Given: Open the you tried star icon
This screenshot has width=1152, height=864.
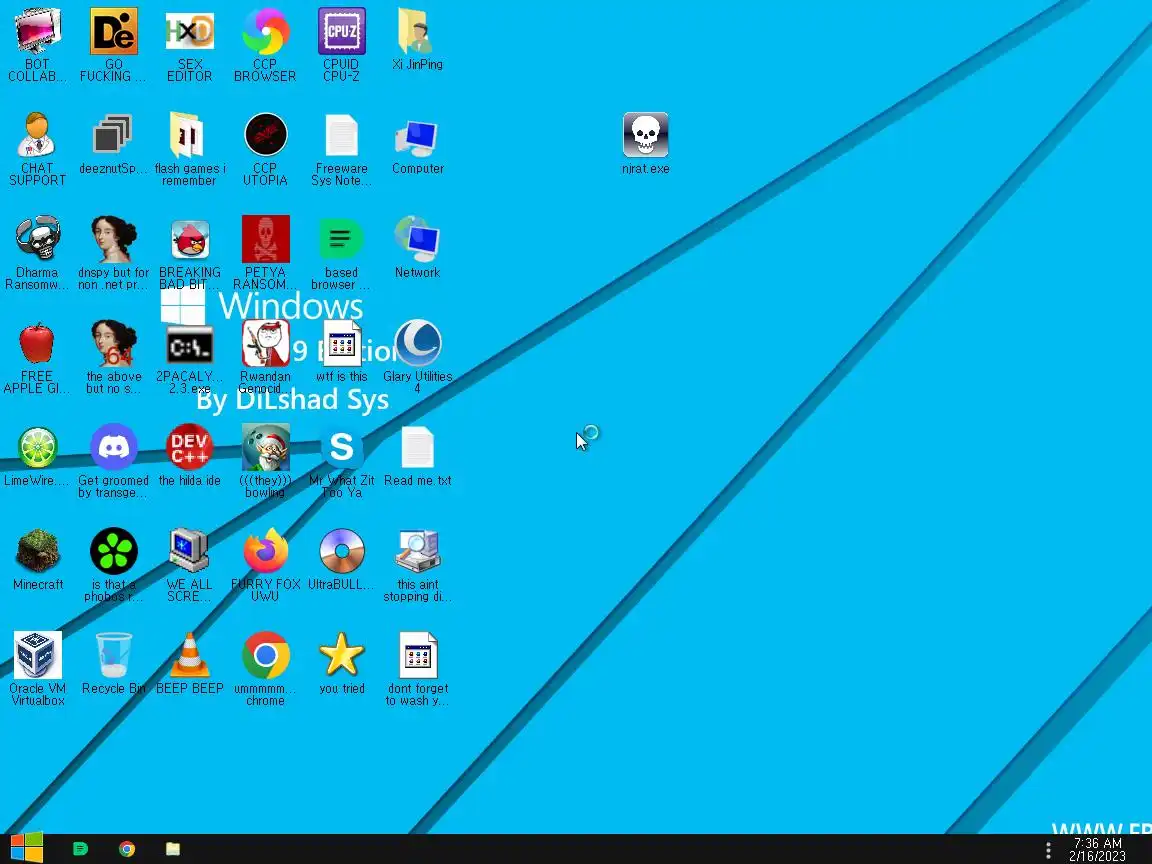Looking at the screenshot, I should [x=342, y=664].
